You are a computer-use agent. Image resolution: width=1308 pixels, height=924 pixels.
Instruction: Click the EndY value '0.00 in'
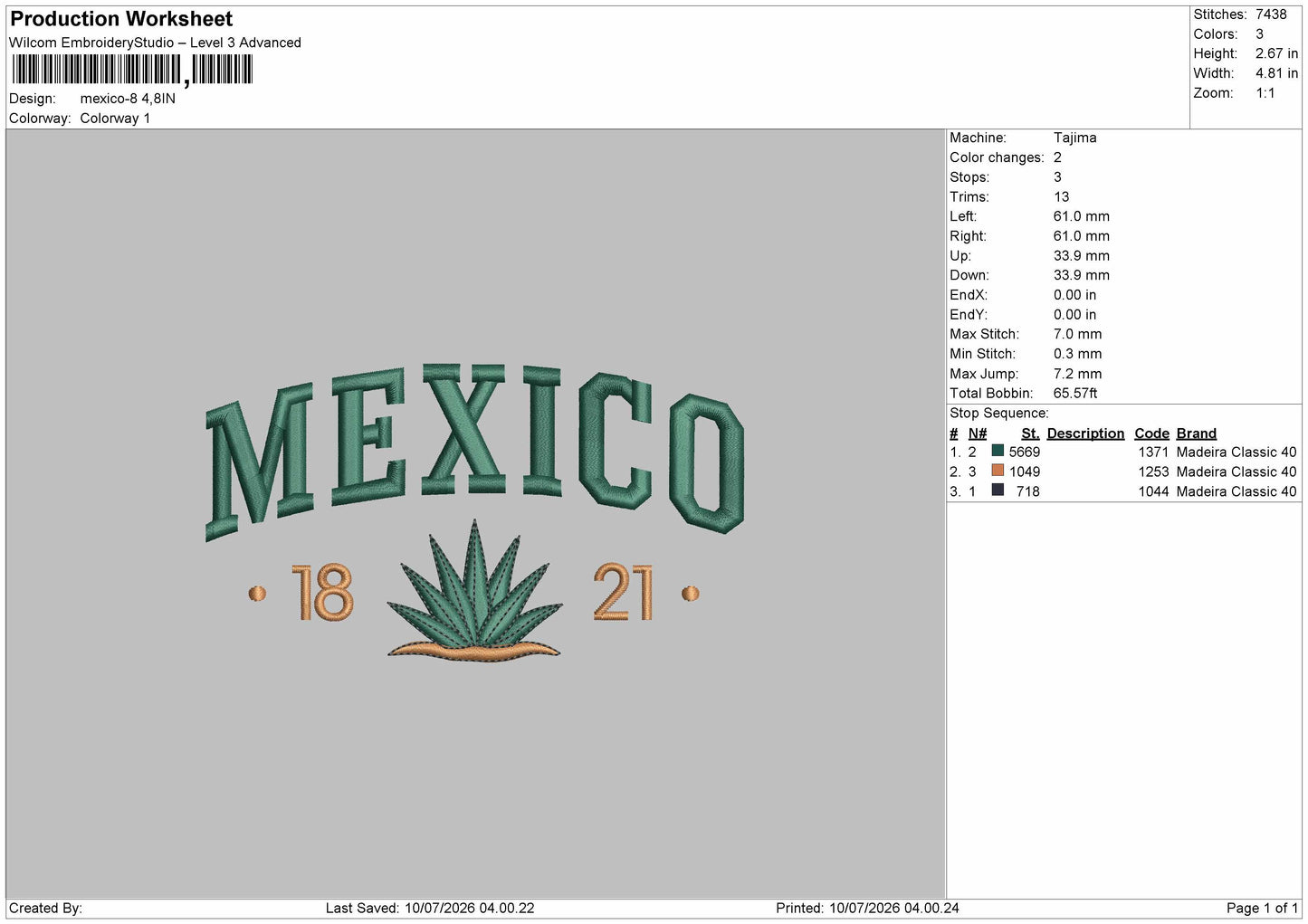click(1074, 315)
